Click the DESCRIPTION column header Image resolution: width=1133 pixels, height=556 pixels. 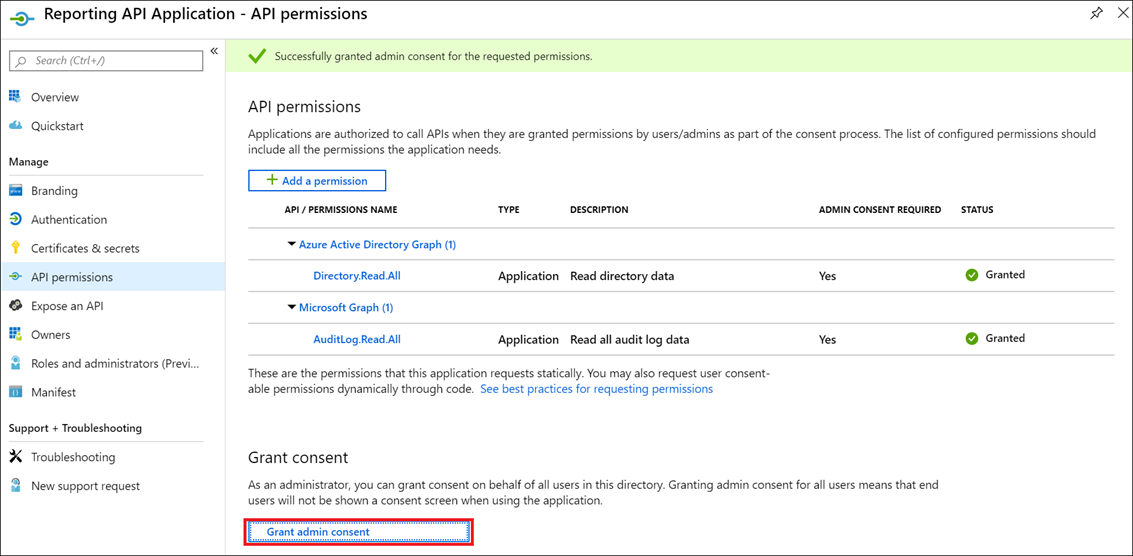599,210
